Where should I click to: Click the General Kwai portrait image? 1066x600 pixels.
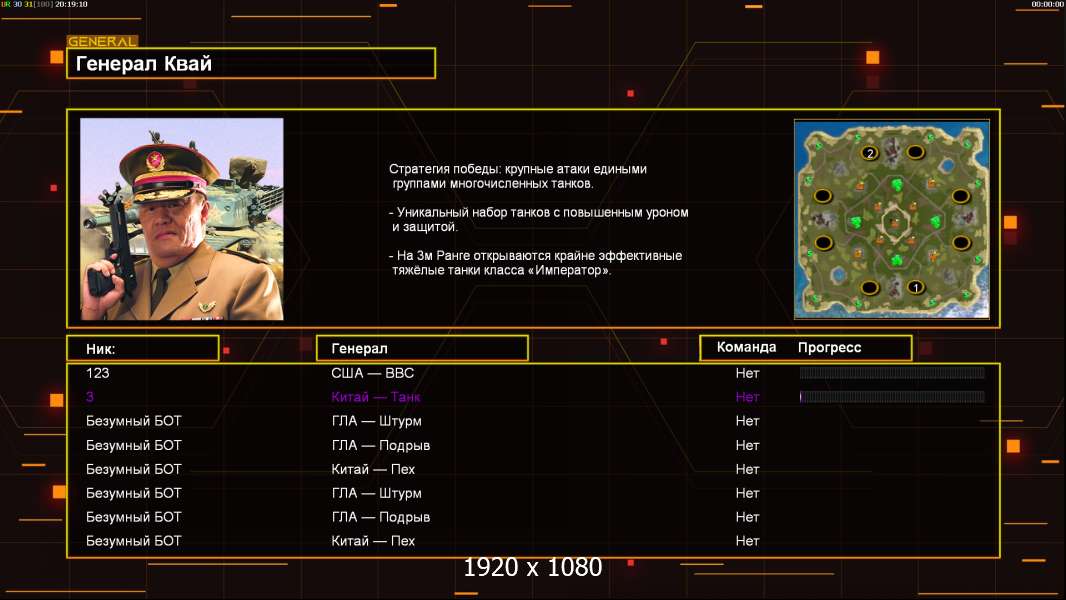coord(182,219)
